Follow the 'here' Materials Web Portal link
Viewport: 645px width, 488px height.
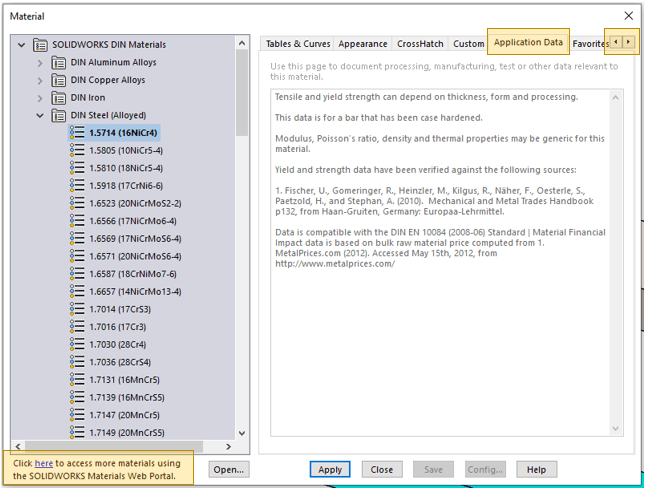(44, 463)
